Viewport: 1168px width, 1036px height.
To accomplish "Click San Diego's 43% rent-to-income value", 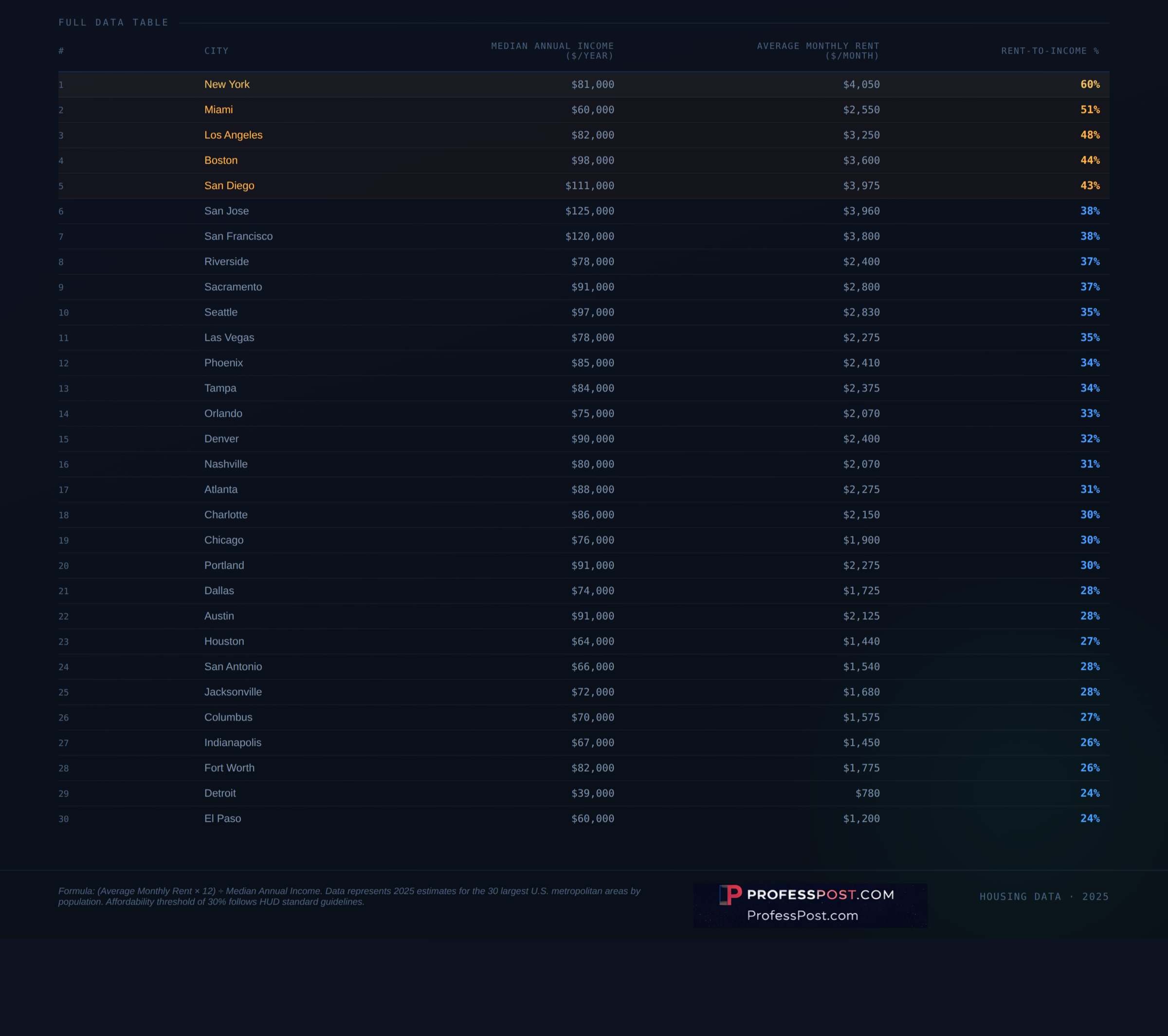I will pos(1089,186).
